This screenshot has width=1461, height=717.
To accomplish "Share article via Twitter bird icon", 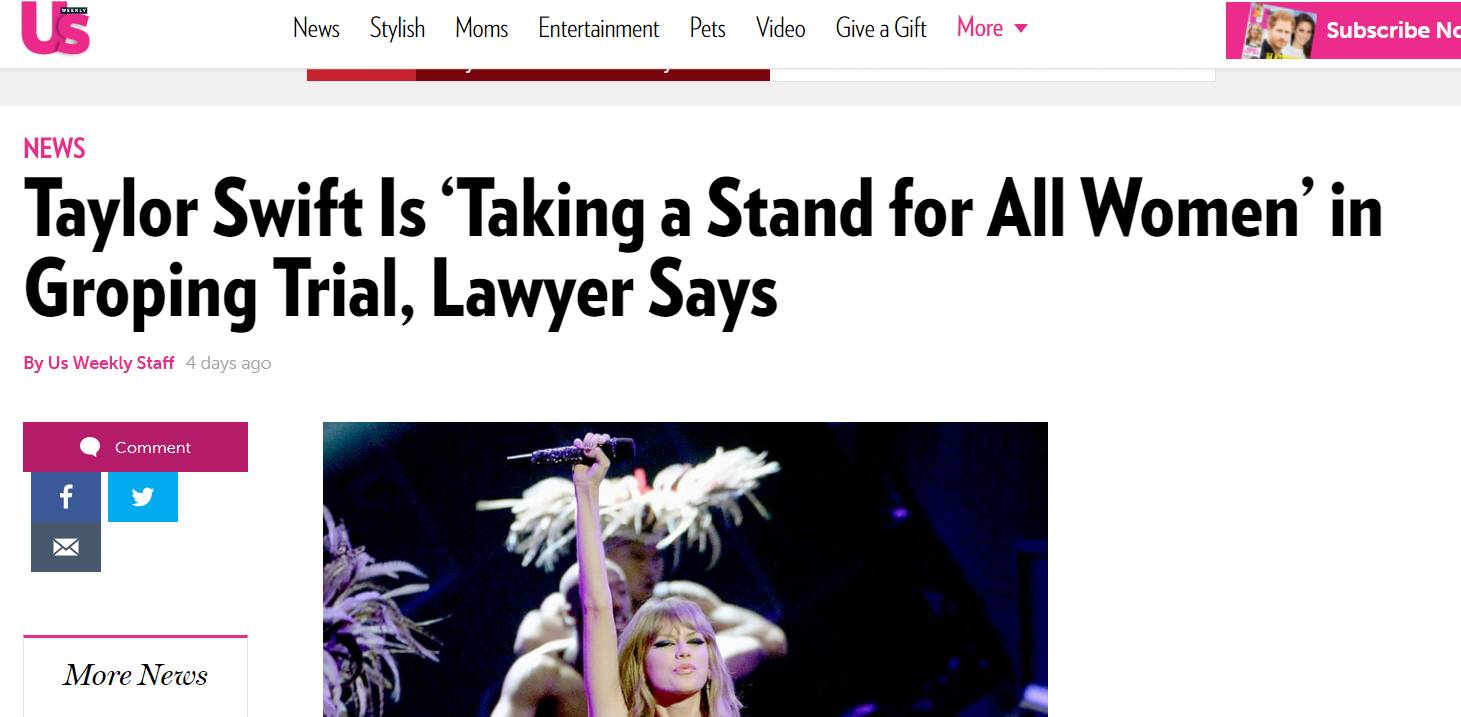I will [143, 497].
